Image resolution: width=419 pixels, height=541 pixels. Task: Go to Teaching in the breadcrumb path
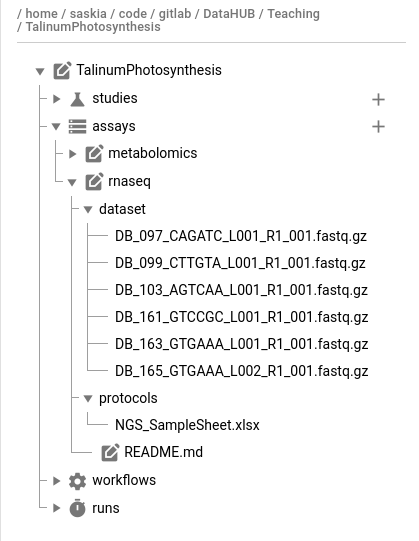tap(293, 14)
